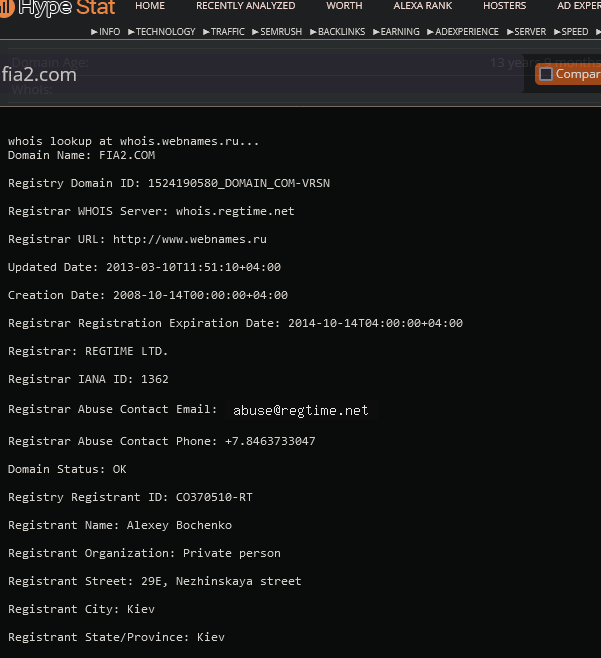Open the HOME menu item
The width and height of the screenshot is (601, 658).
pos(150,6)
